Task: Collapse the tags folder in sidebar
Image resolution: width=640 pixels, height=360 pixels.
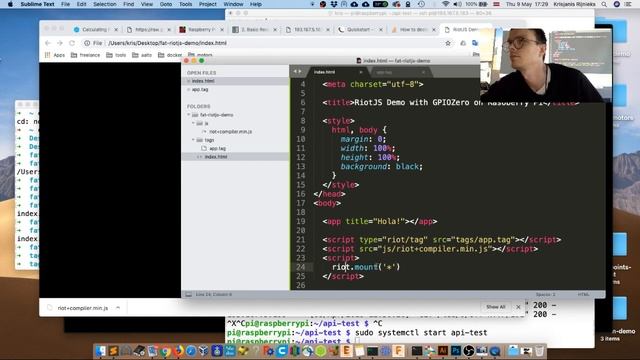Action: [x=193, y=140]
